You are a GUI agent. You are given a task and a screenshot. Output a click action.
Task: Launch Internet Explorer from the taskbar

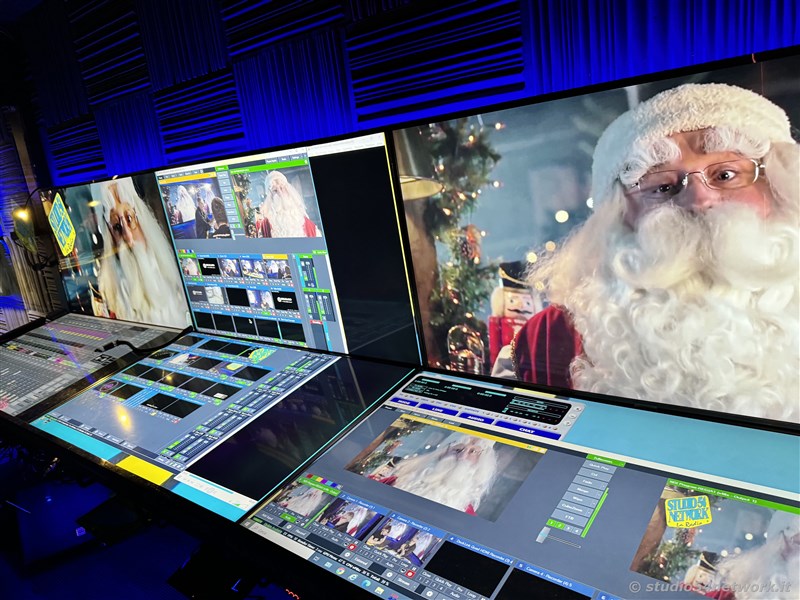pos(353,577)
